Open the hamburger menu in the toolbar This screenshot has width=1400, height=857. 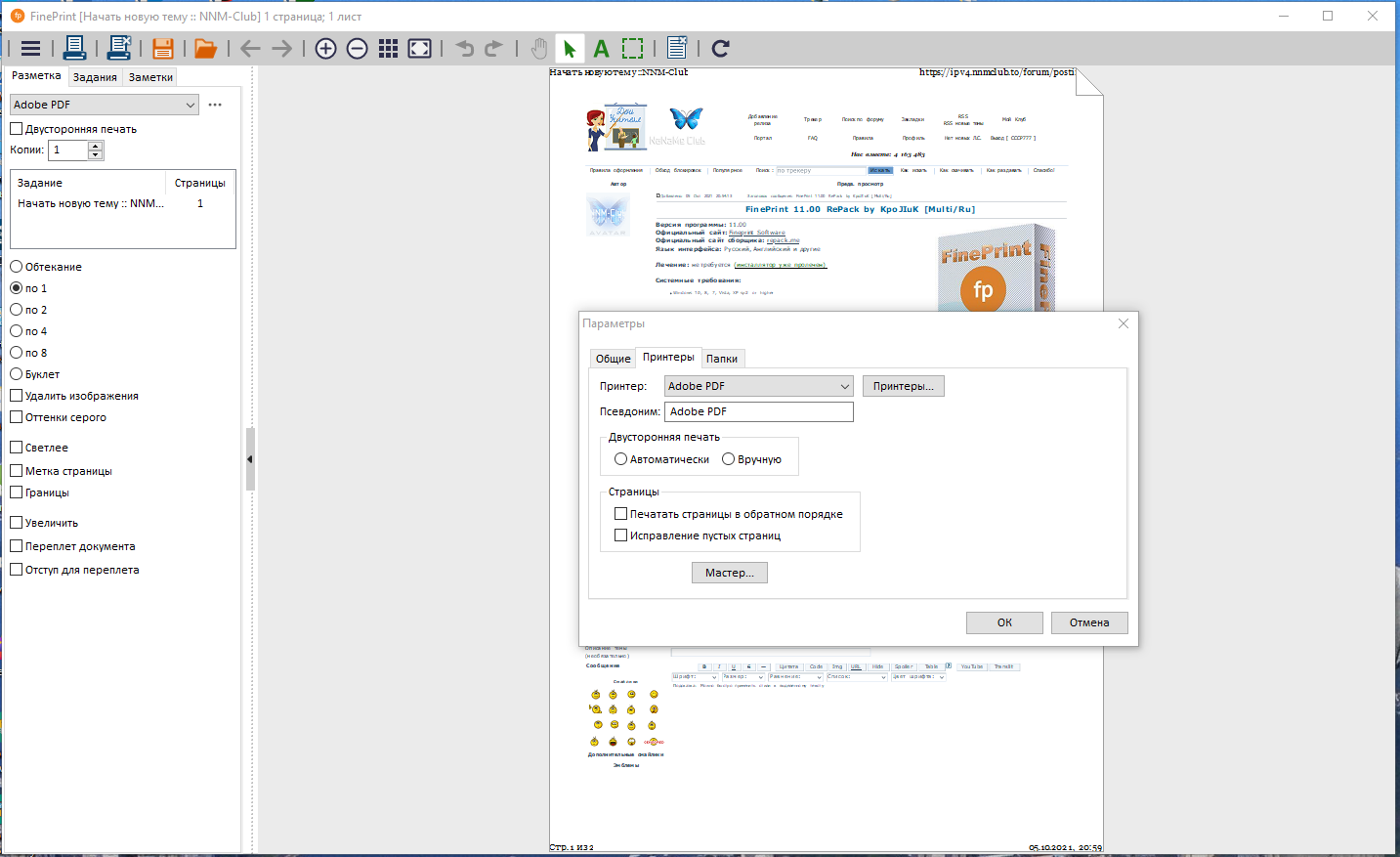point(30,48)
